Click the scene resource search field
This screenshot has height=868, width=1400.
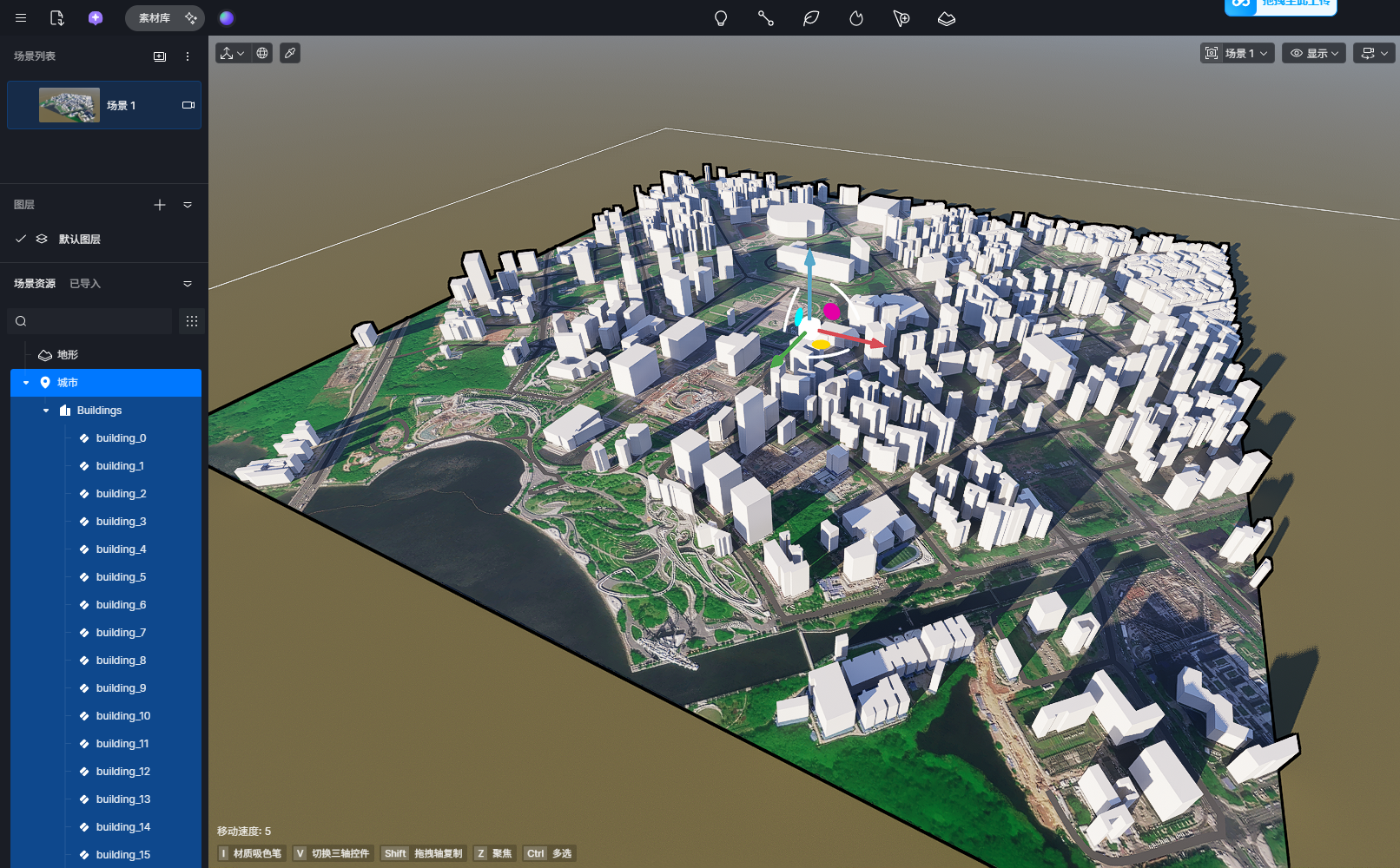pyautogui.click(x=96, y=321)
